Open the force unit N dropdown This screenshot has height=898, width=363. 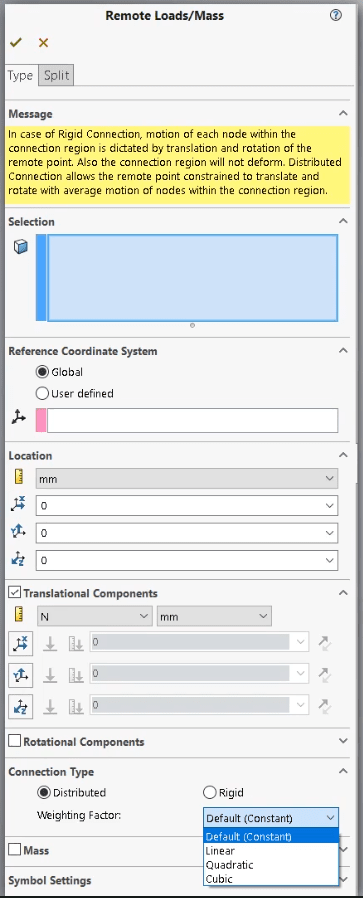point(94,616)
